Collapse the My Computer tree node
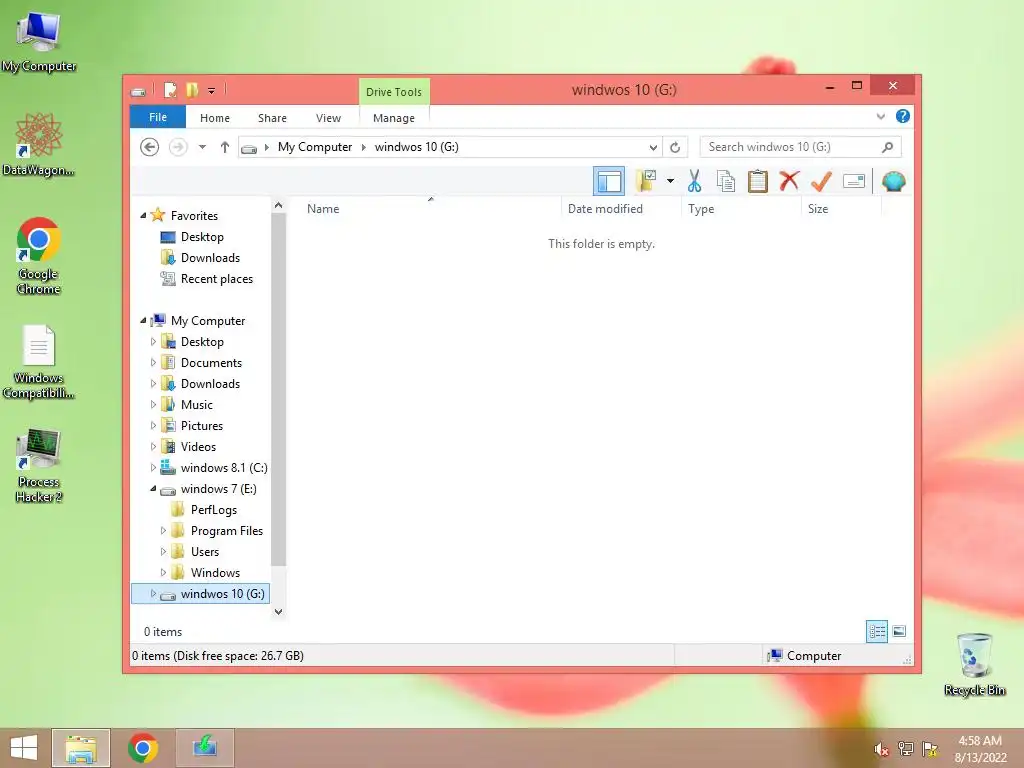The height and width of the screenshot is (768, 1024). (x=143, y=321)
